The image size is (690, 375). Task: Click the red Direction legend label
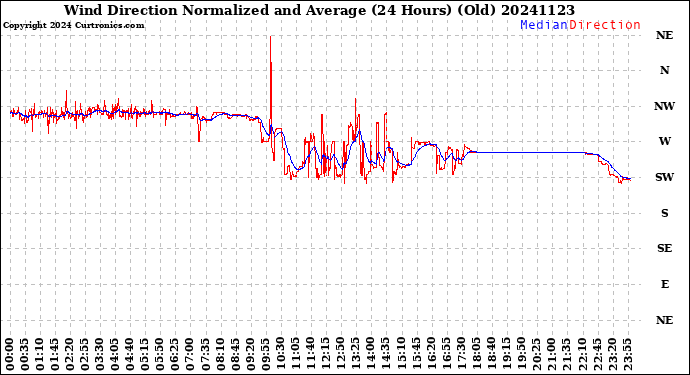tap(604, 25)
